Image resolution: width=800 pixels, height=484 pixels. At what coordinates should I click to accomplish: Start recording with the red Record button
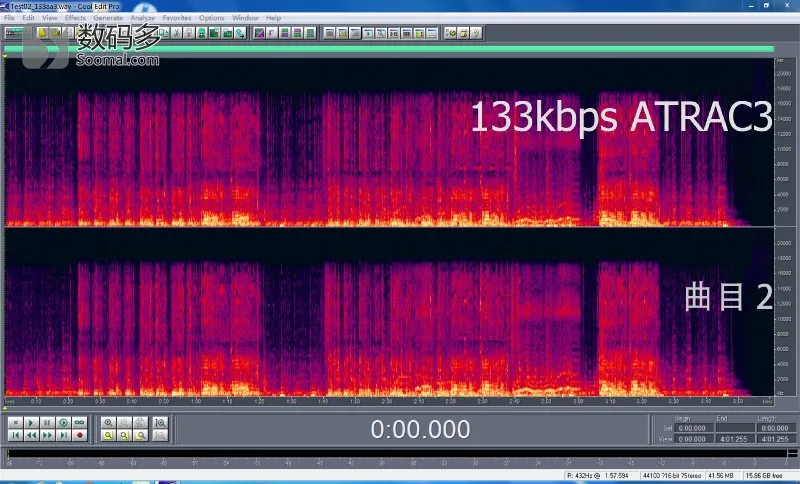[x=79, y=435]
